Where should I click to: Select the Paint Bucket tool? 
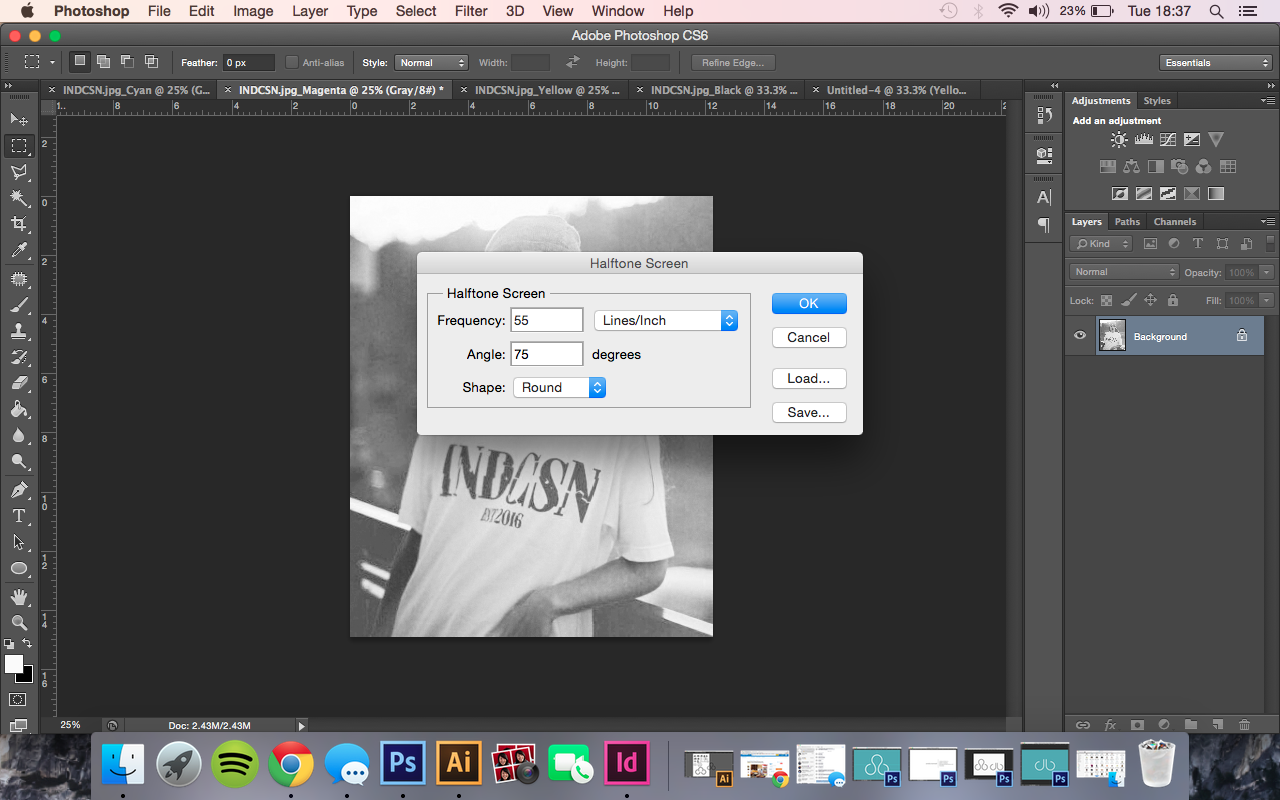pos(19,409)
